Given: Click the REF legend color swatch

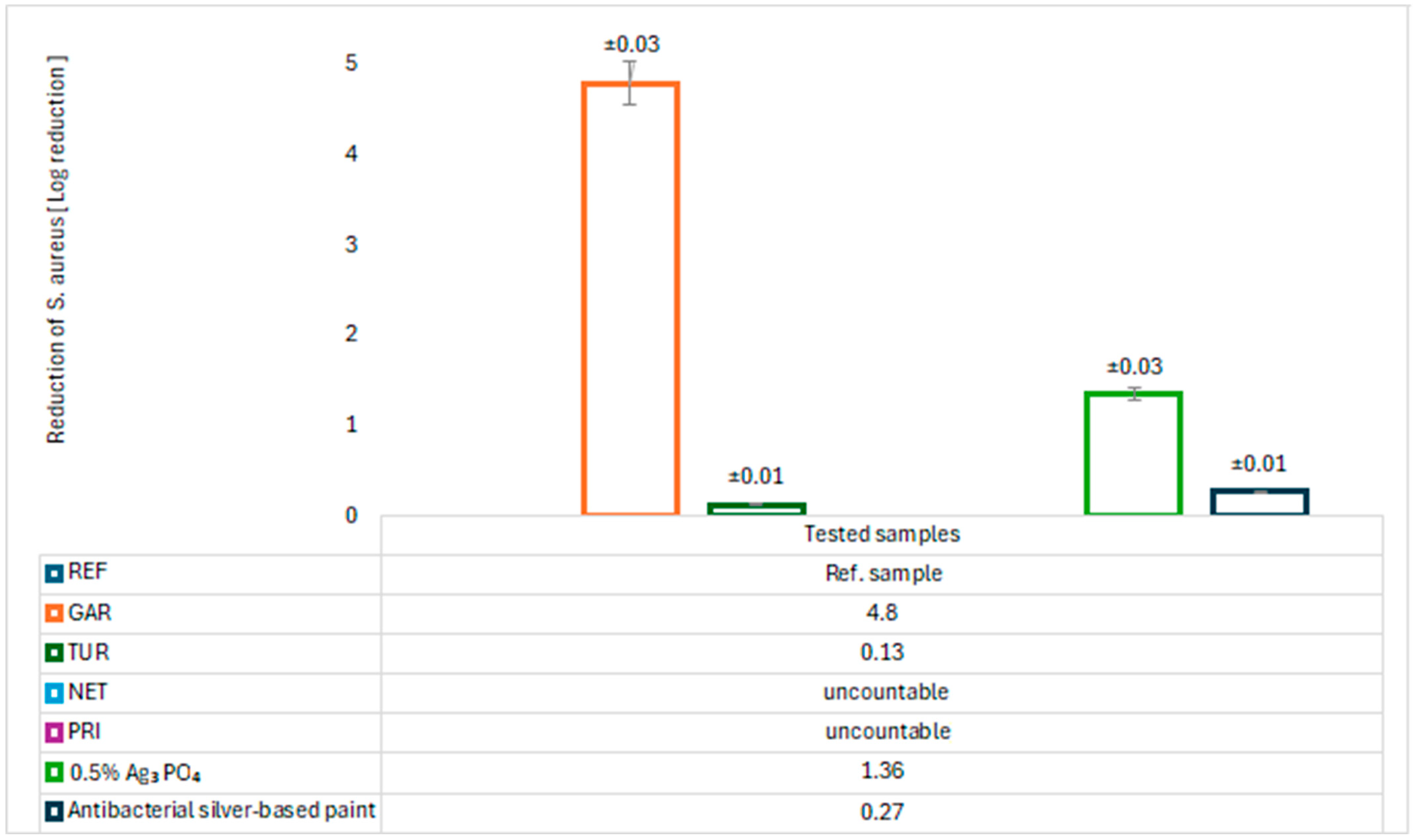Looking at the screenshot, I should 54,574.
